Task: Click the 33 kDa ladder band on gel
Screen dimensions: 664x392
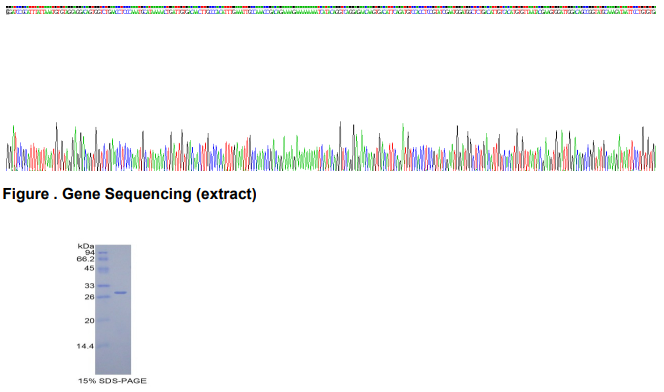Action: (103, 286)
